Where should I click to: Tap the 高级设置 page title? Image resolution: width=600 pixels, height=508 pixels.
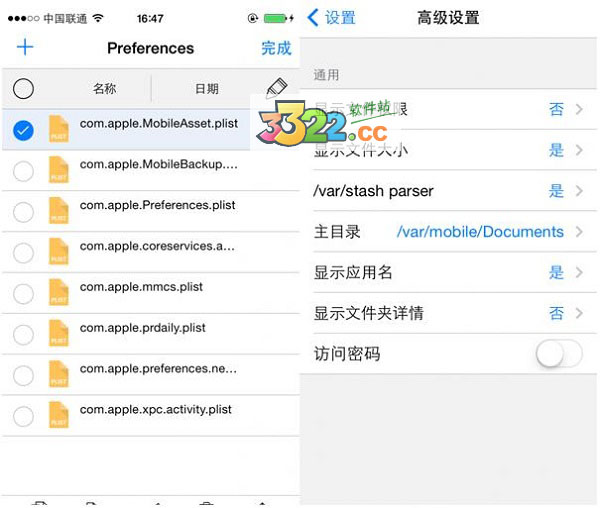(x=448, y=18)
